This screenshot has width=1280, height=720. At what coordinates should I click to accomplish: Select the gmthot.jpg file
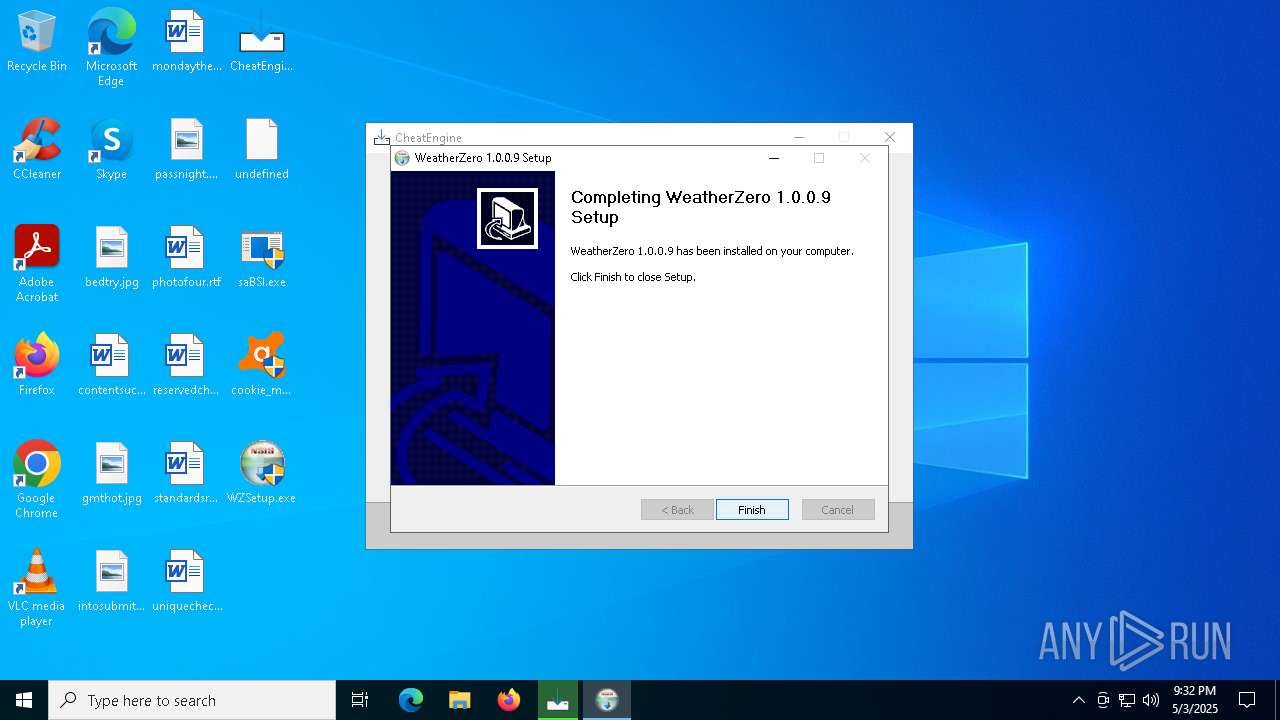pos(111,473)
